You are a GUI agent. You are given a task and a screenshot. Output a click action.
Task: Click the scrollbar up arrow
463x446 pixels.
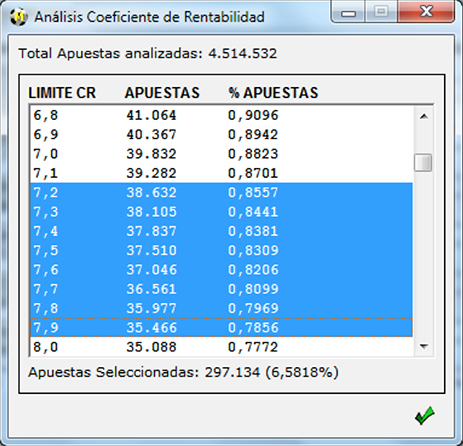[424, 116]
